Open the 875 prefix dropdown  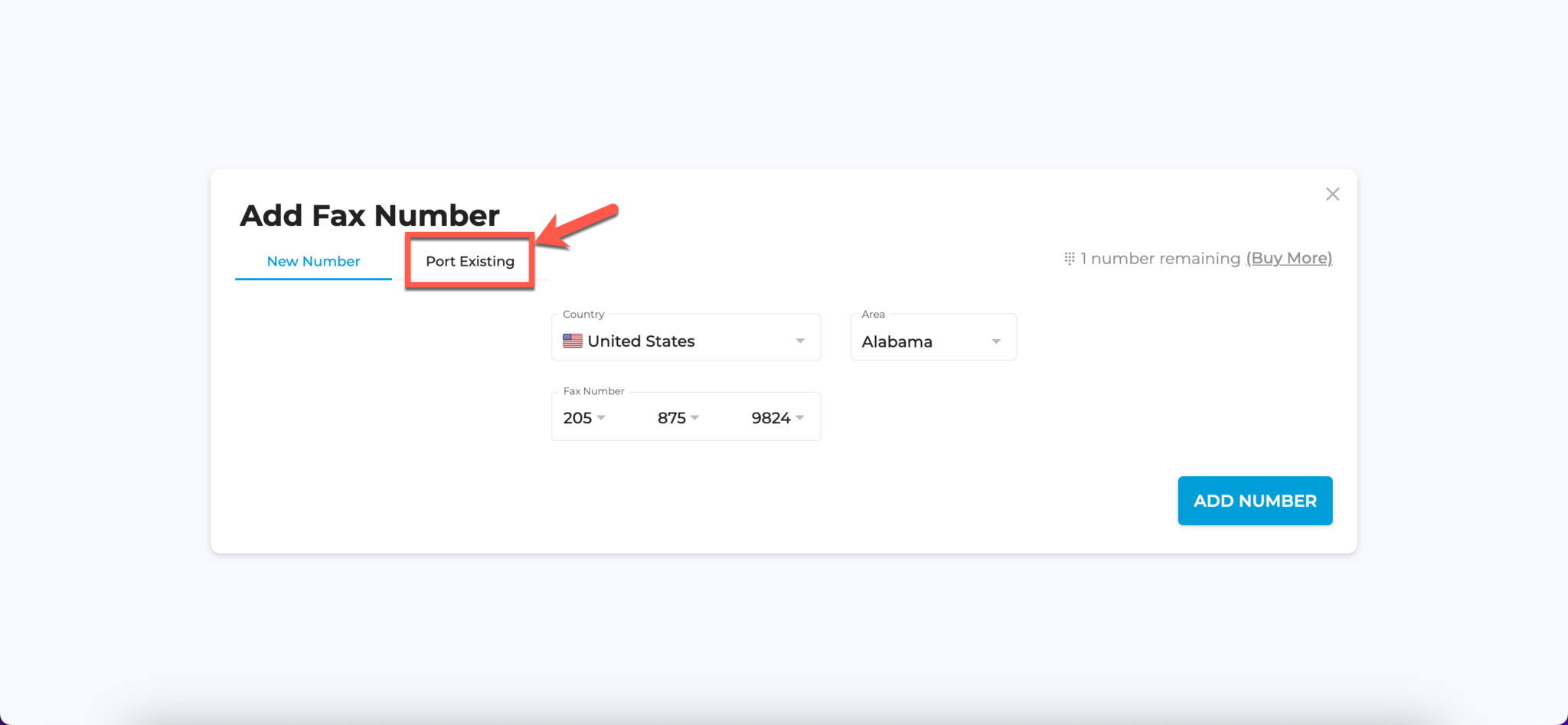pyautogui.click(x=678, y=418)
